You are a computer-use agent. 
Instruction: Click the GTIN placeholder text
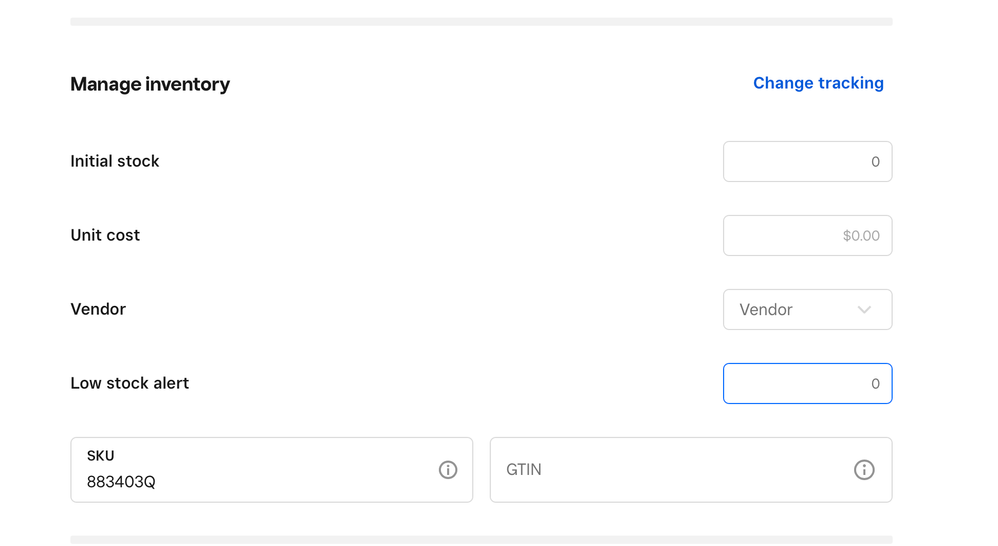[x=524, y=470]
